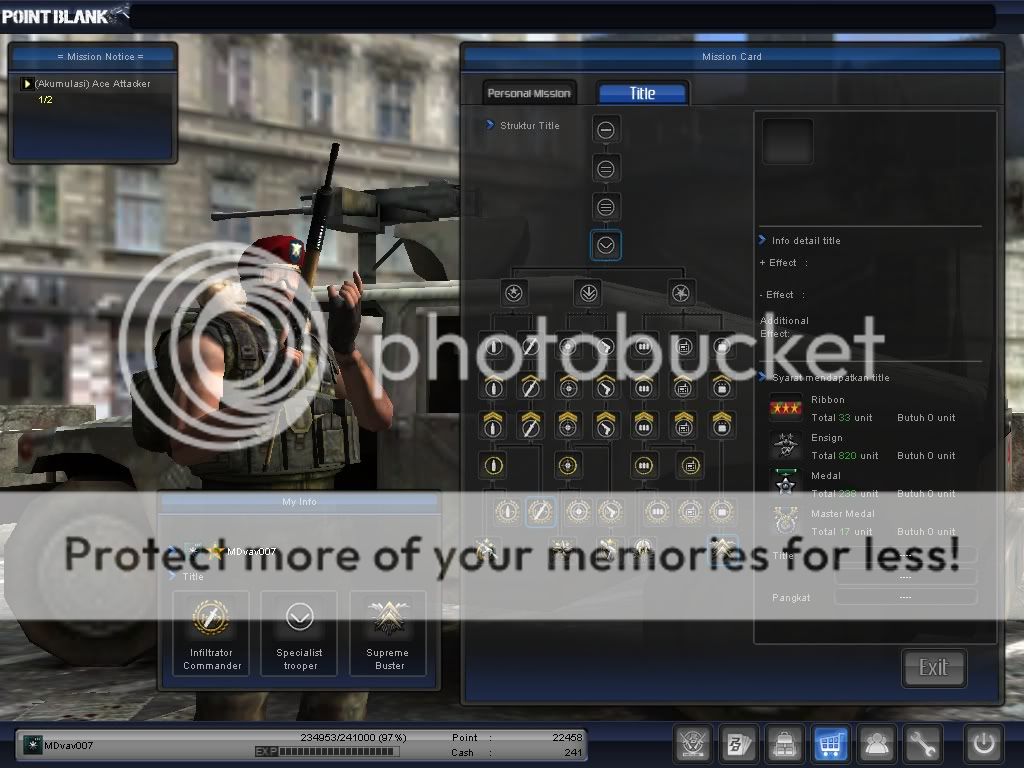
Task: Select the highlighted chevron-down title icon in the tree
Action: pyautogui.click(x=605, y=246)
